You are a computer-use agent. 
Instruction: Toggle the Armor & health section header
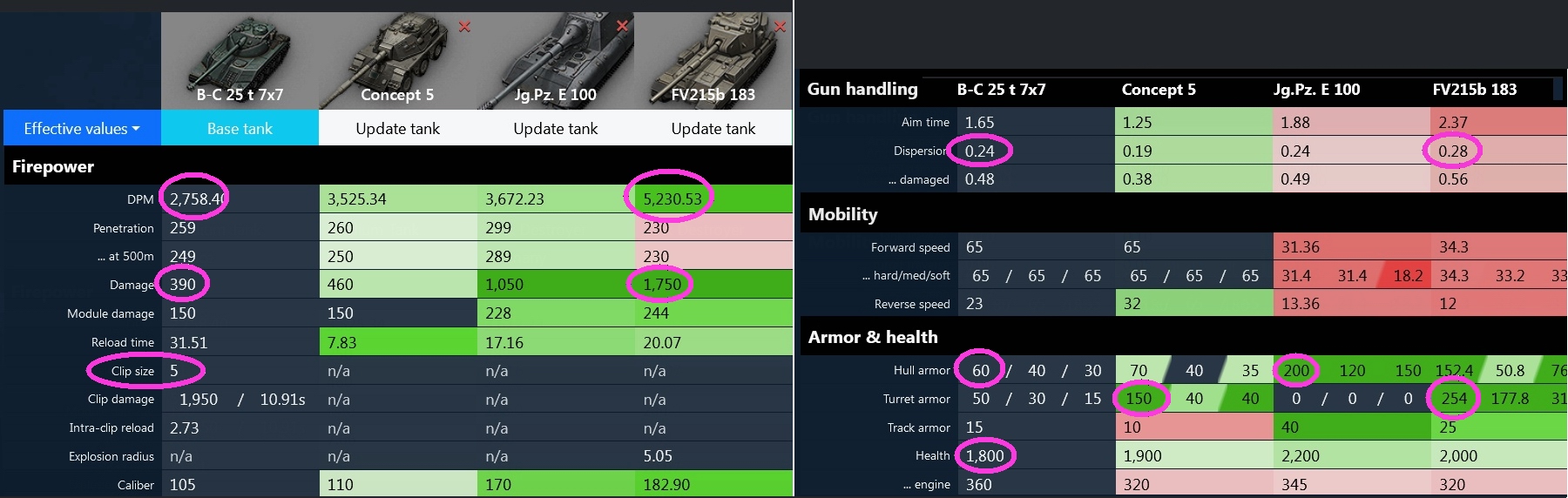(873, 337)
